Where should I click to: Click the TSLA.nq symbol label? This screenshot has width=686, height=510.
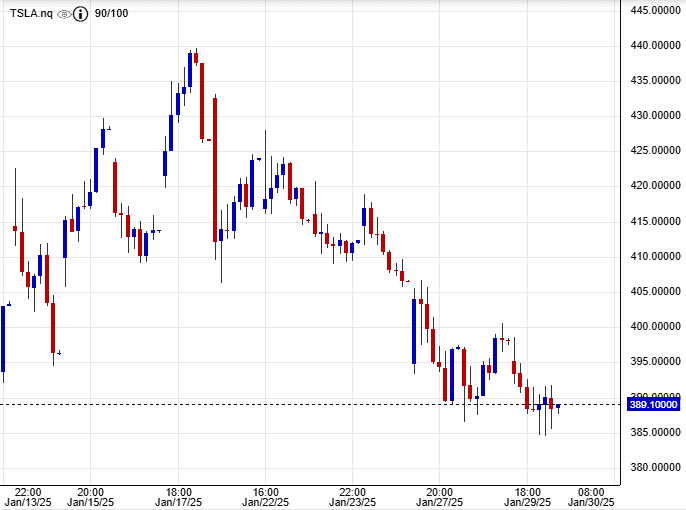pyautogui.click(x=31, y=14)
